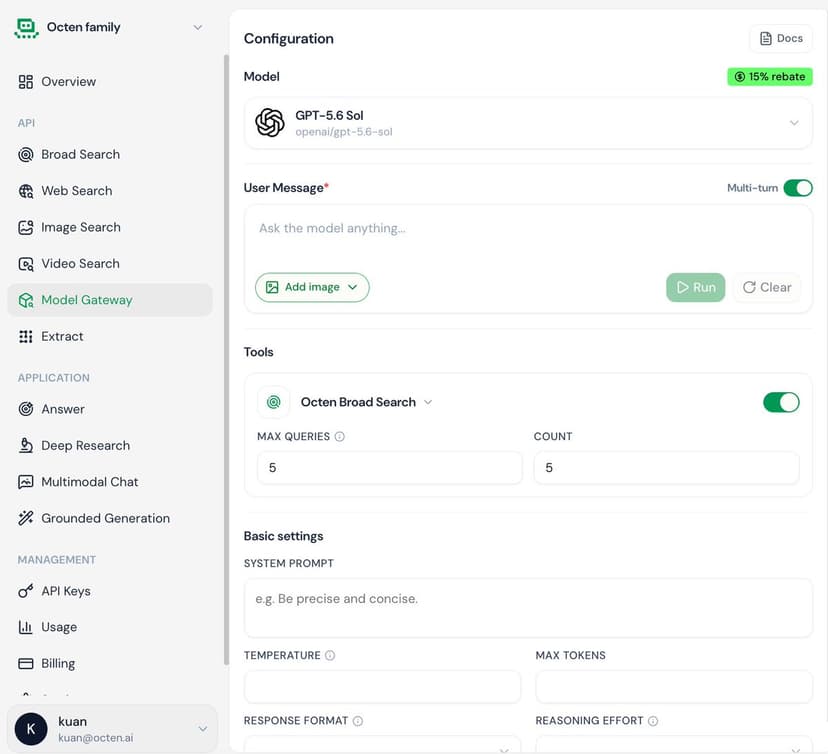828x754 pixels.
Task: Click the Reasoning Effort info icon
Action: click(653, 721)
